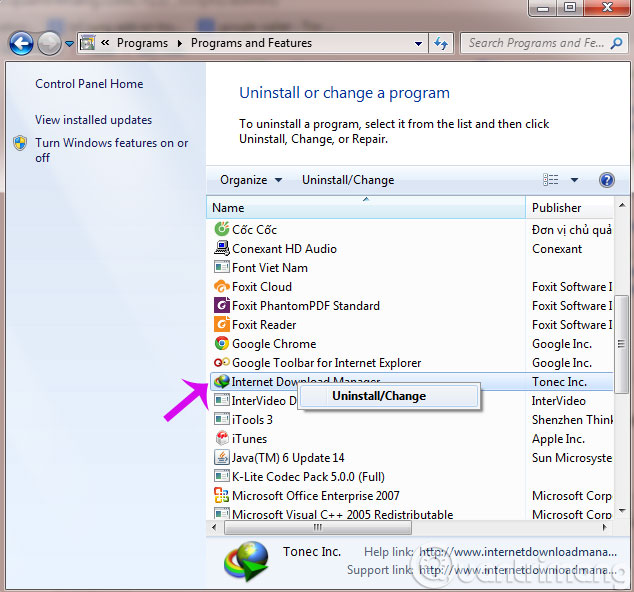Image resolution: width=634 pixels, height=592 pixels.
Task: Click the Conexant HD Audio icon
Action: point(222,248)
